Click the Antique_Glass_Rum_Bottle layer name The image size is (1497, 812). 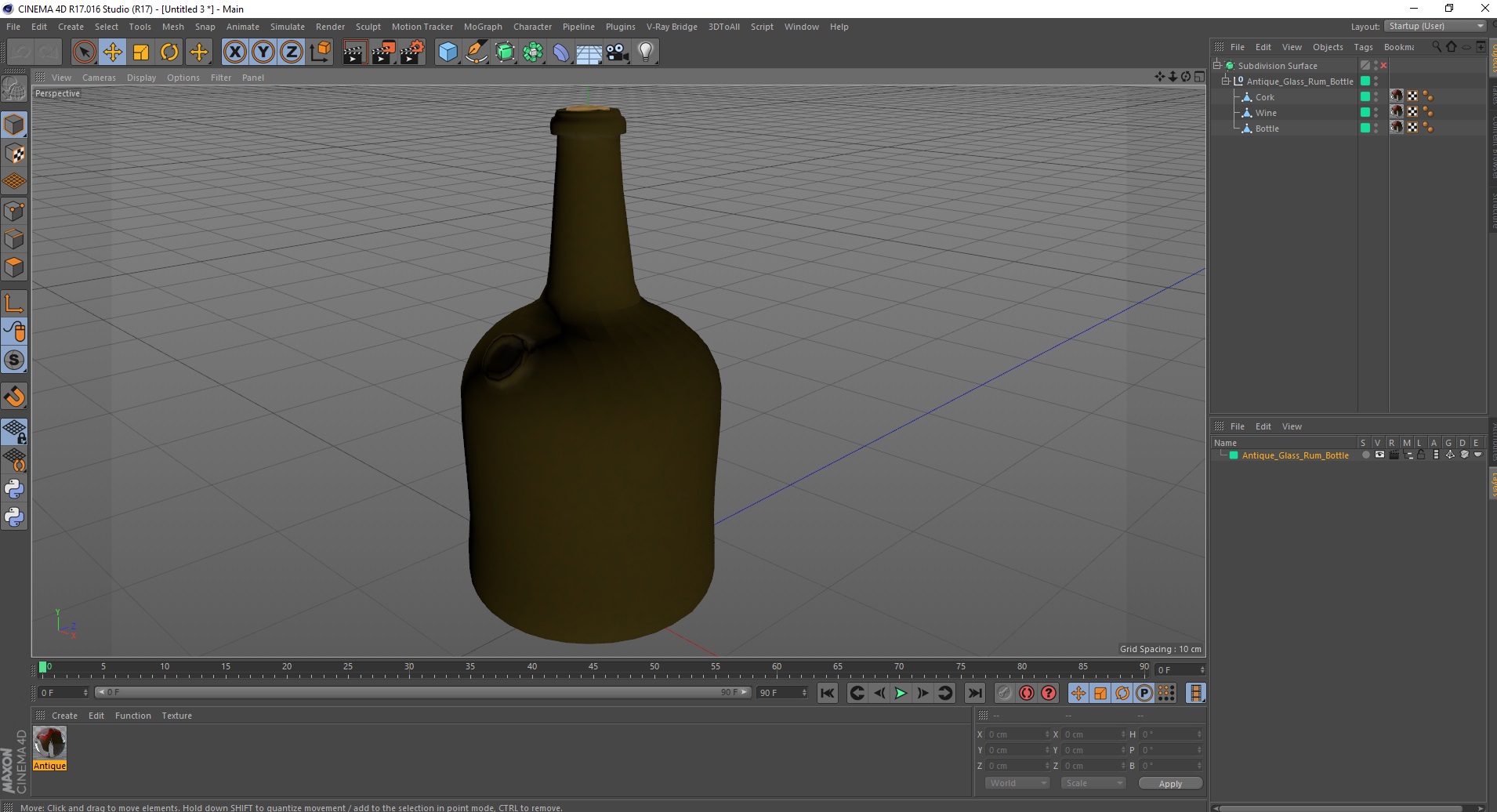pyautogui.click(x=1296, y=455)
